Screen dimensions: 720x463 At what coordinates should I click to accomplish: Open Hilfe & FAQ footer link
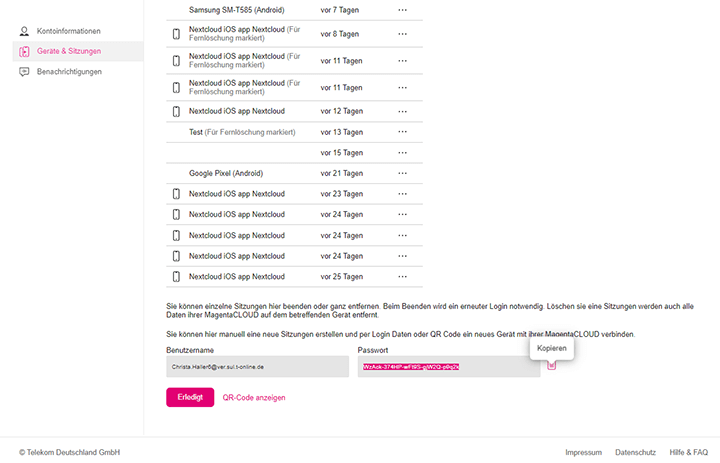[x=689, y=452]
